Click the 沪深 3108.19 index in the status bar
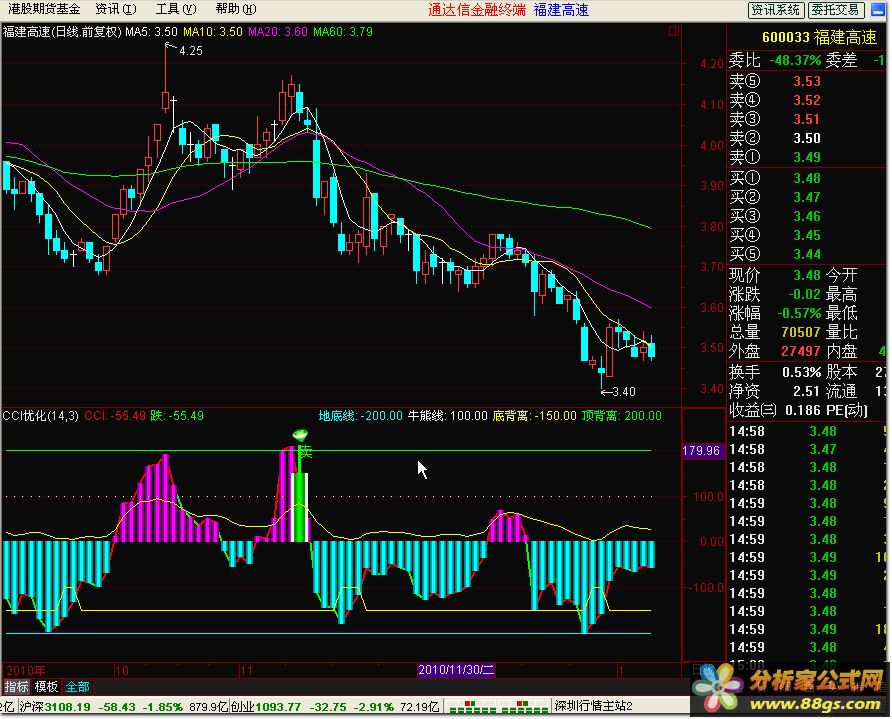Screen dimensions: 892x719 (x=55, y=707)
